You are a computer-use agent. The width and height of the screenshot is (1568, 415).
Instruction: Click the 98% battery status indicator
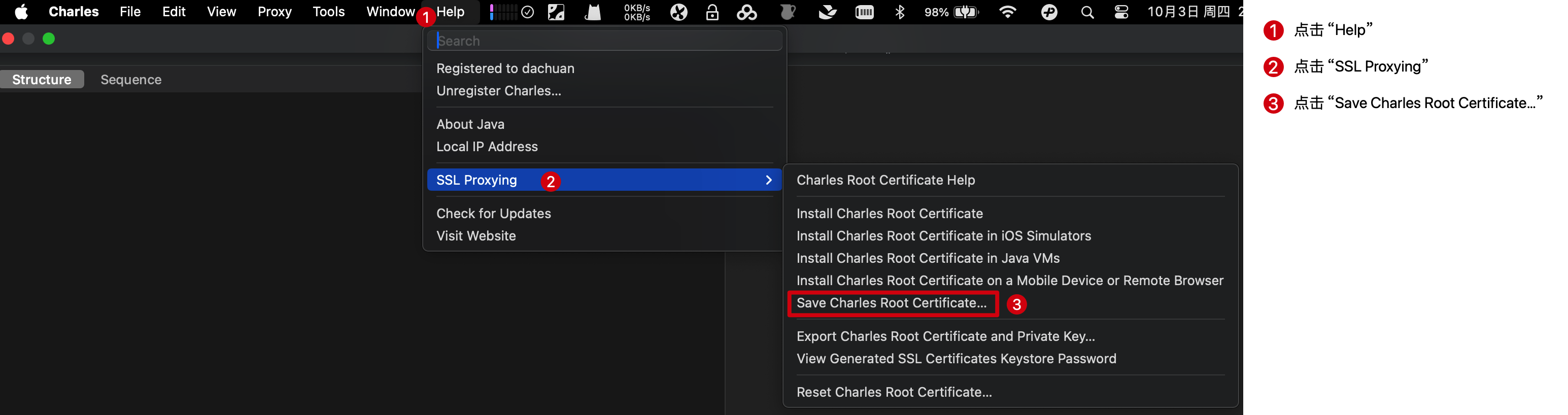click(x=951, y=12)
